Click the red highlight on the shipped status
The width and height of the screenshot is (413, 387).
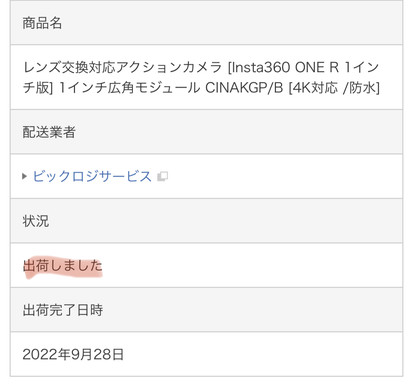(x=63, y=267)
